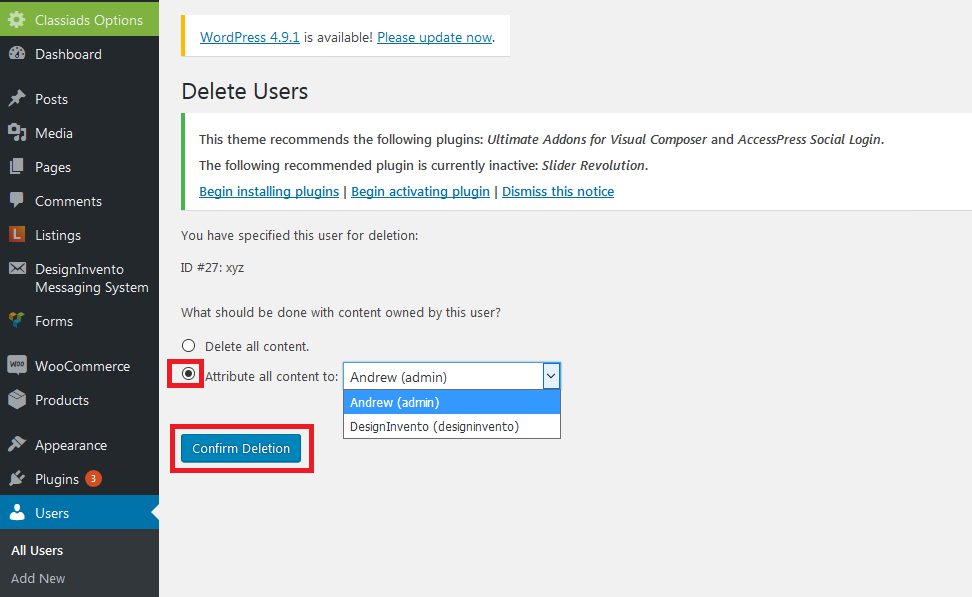The height and width of the screenshot is (597, 972).
Task: Open the Forms menu label
Action: tap(54, 321)
